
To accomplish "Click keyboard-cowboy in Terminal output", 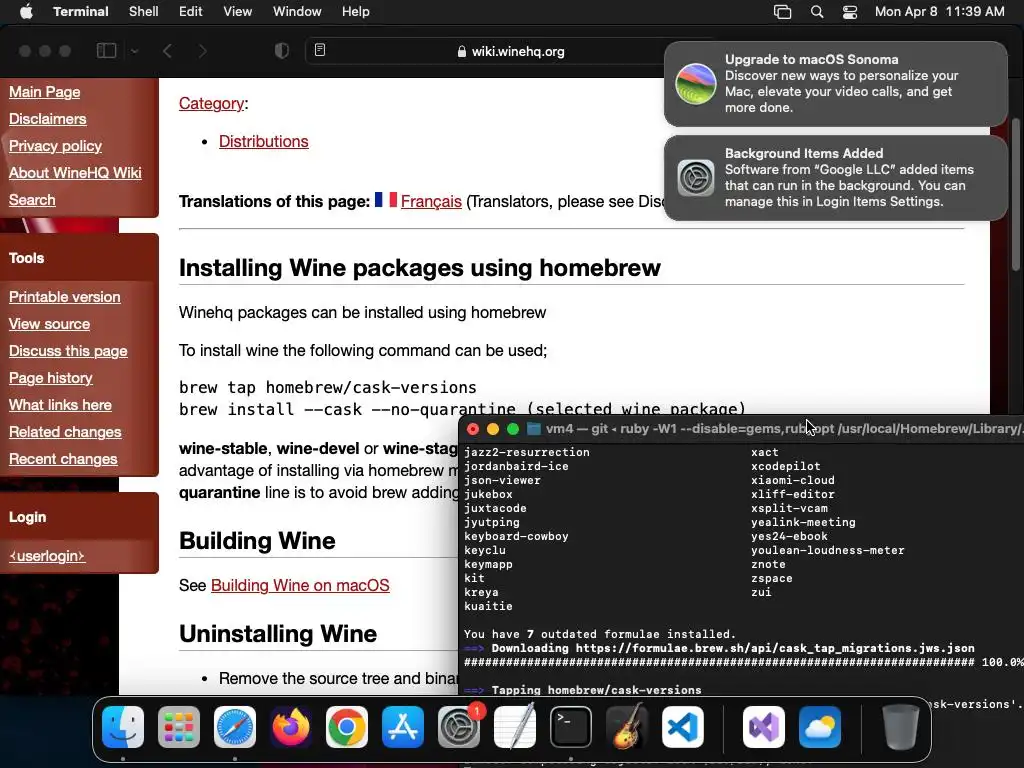I will pos(516,536).
